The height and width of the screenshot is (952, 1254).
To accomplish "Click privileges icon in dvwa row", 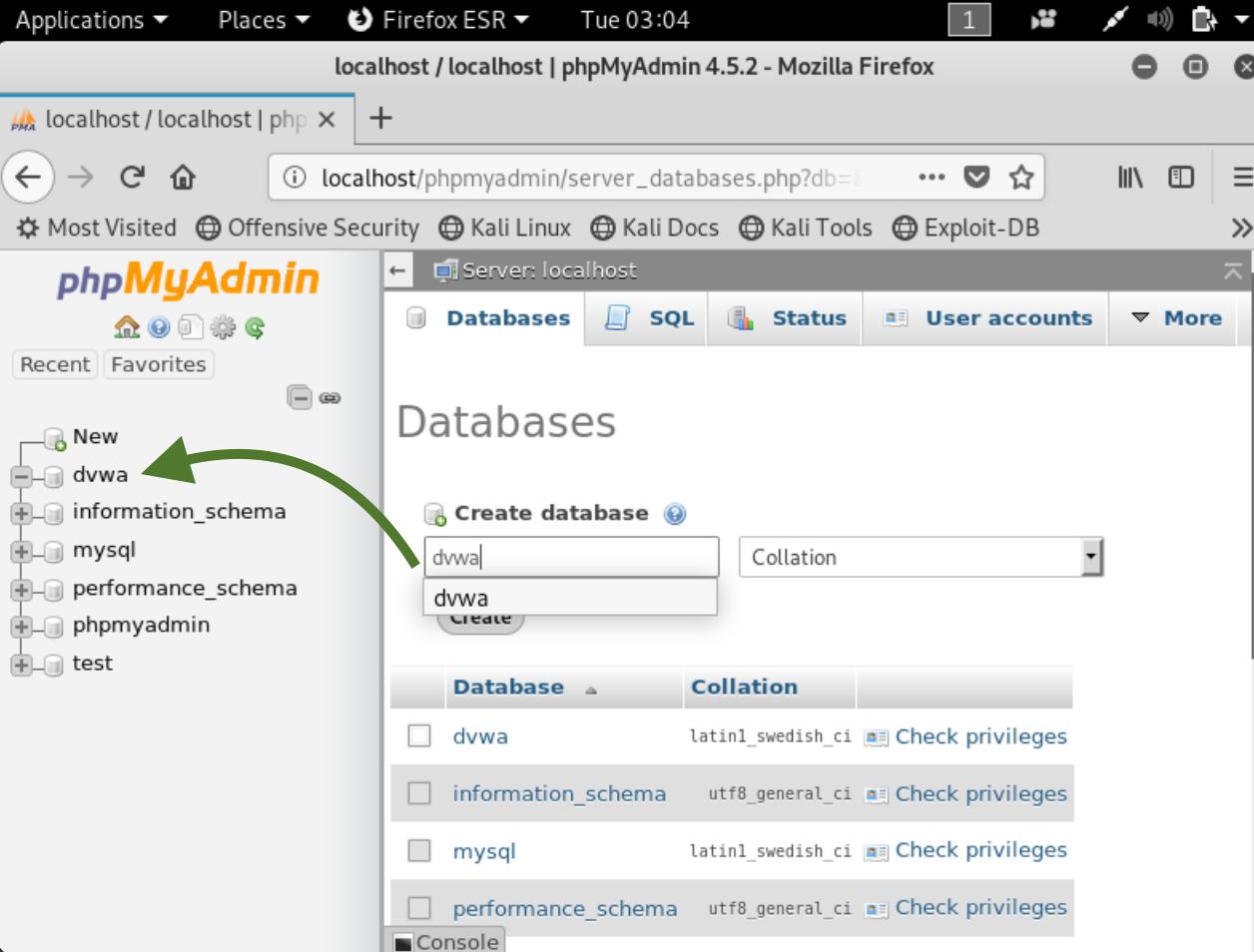I will coord(877,737).
